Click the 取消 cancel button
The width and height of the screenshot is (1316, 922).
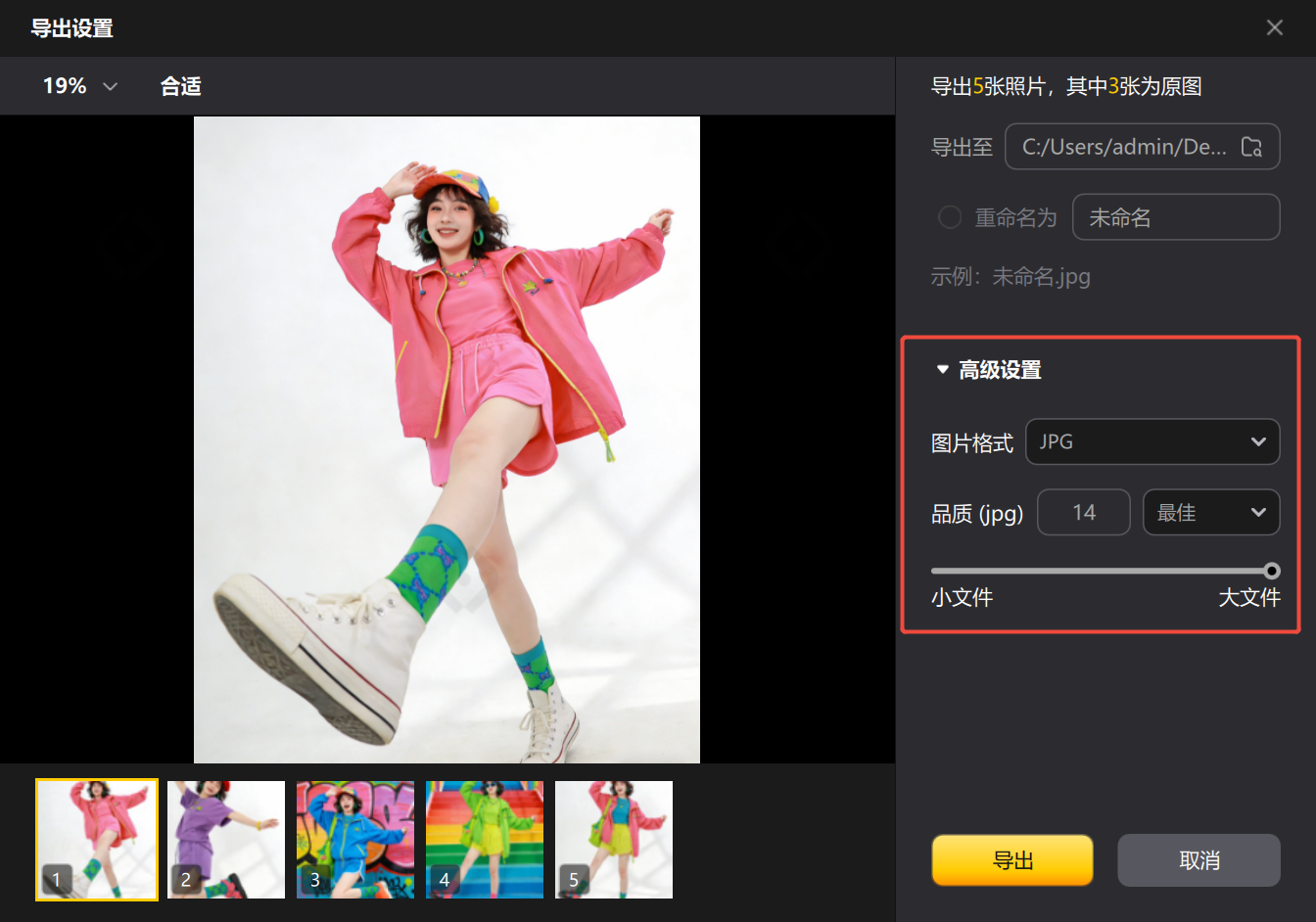[x=1198, y=860]
